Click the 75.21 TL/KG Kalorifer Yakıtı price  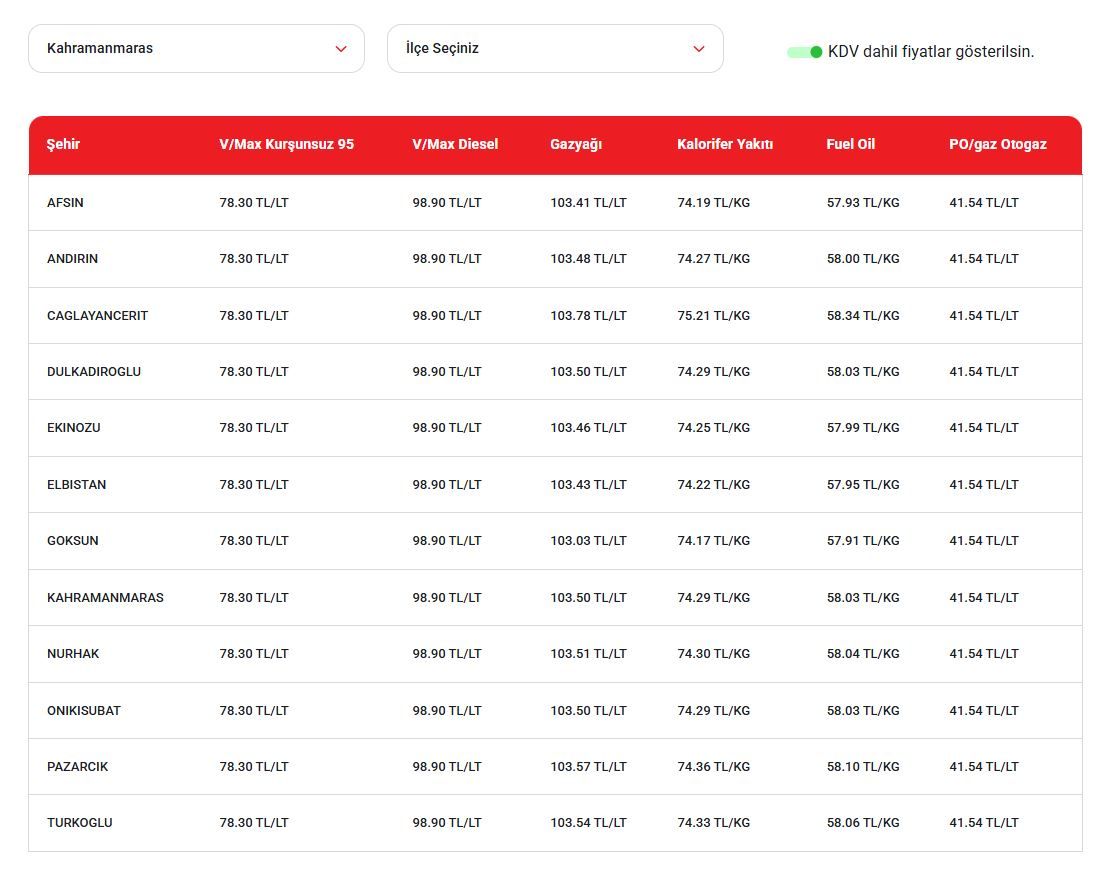[x=714, y=316]
